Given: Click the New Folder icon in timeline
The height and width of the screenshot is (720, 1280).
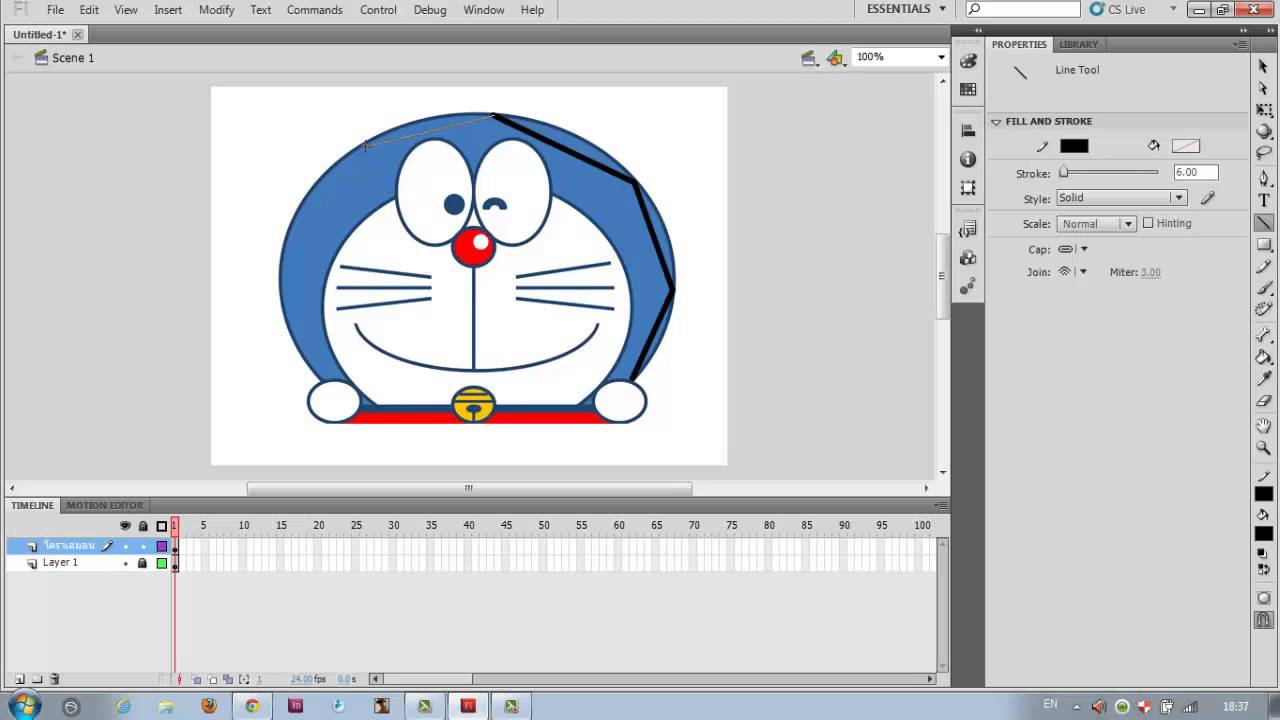Looking at the screenshot, I should pos(37,679).
